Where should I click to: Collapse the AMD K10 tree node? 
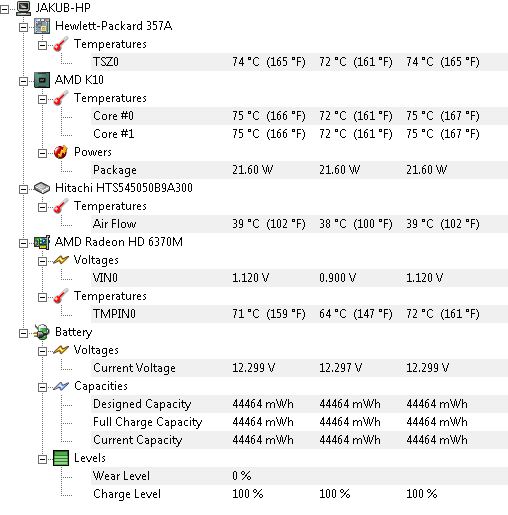tap(23, 81)
